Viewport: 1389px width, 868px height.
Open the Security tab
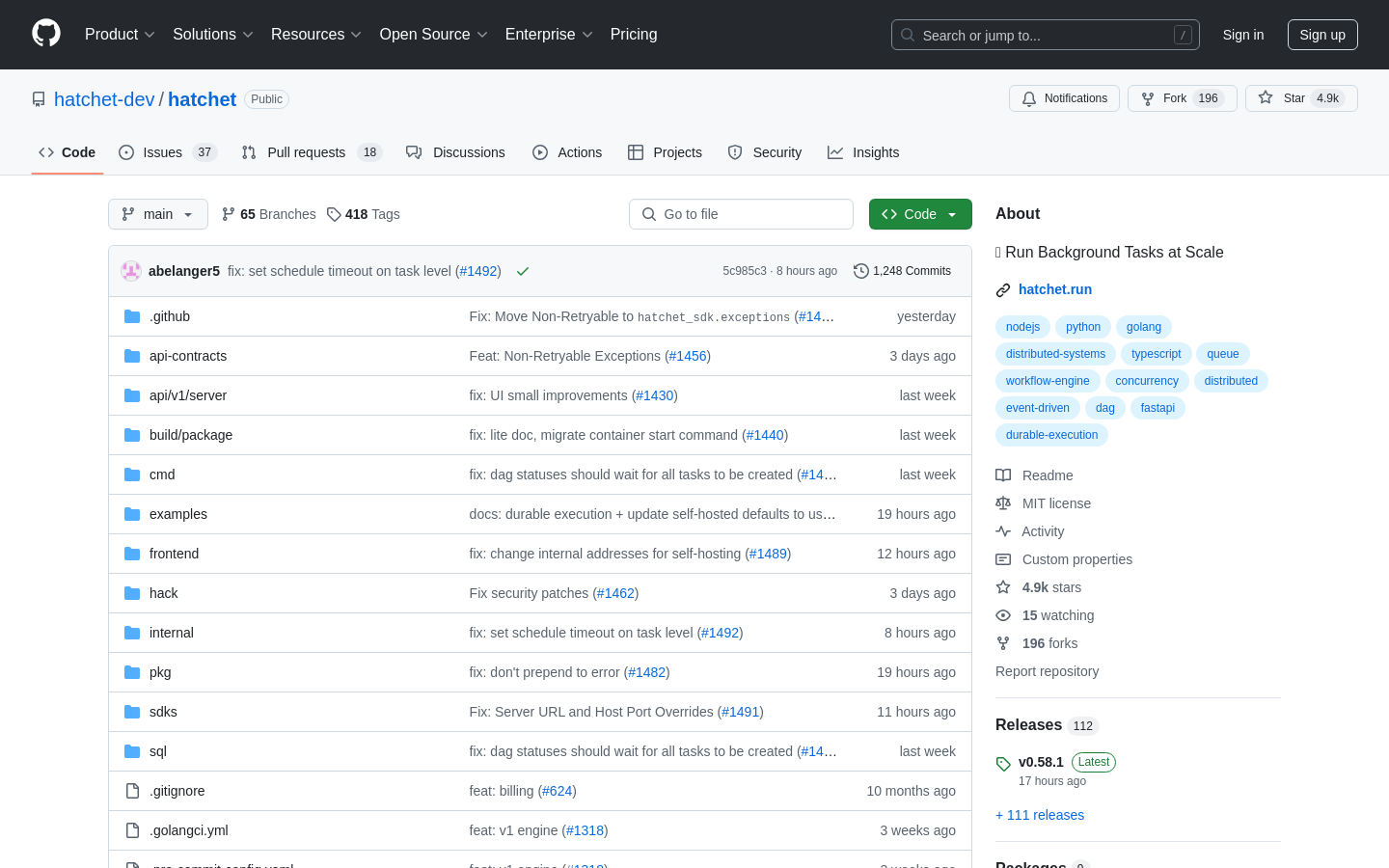(x=765, y=152)
